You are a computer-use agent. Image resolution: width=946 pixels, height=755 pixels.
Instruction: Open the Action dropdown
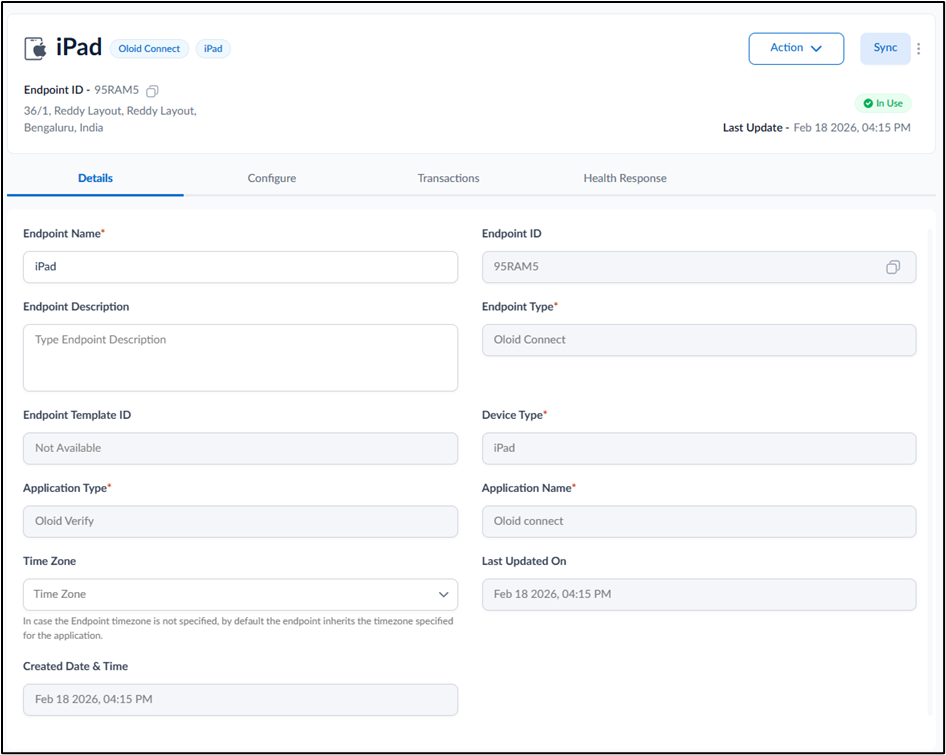point(796,48)
